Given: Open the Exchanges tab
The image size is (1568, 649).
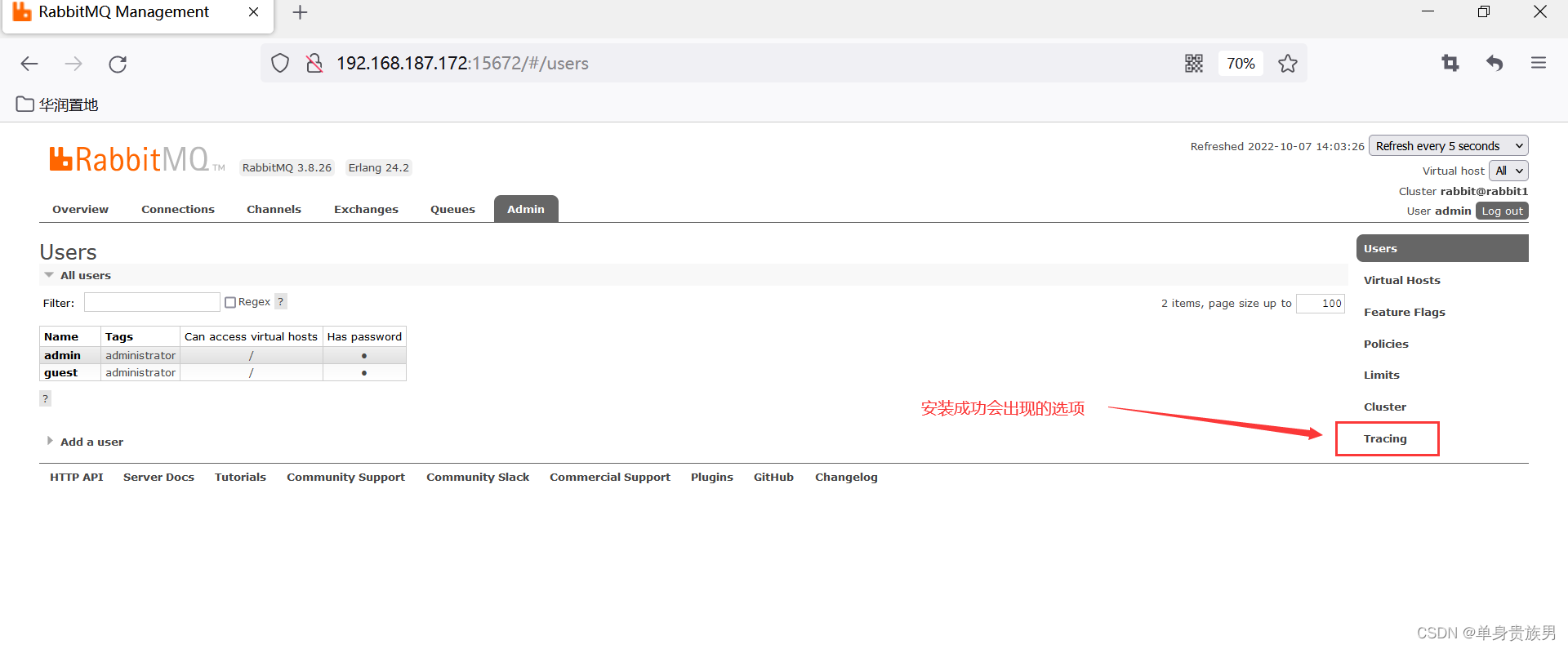Looking at the screenshot, I should [366, 209].
